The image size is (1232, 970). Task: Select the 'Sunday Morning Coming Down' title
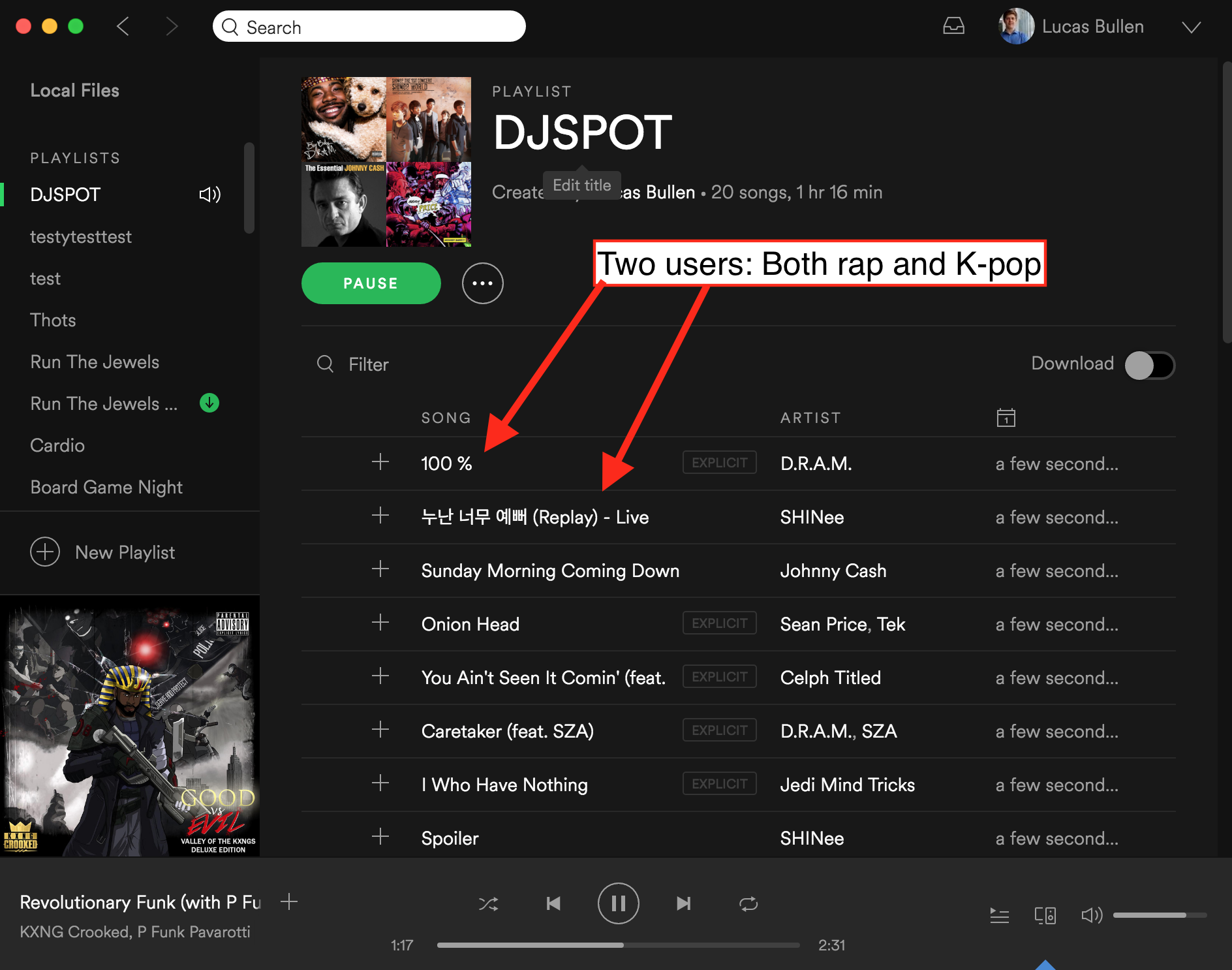pyautogui.click(x=550, y=571)
